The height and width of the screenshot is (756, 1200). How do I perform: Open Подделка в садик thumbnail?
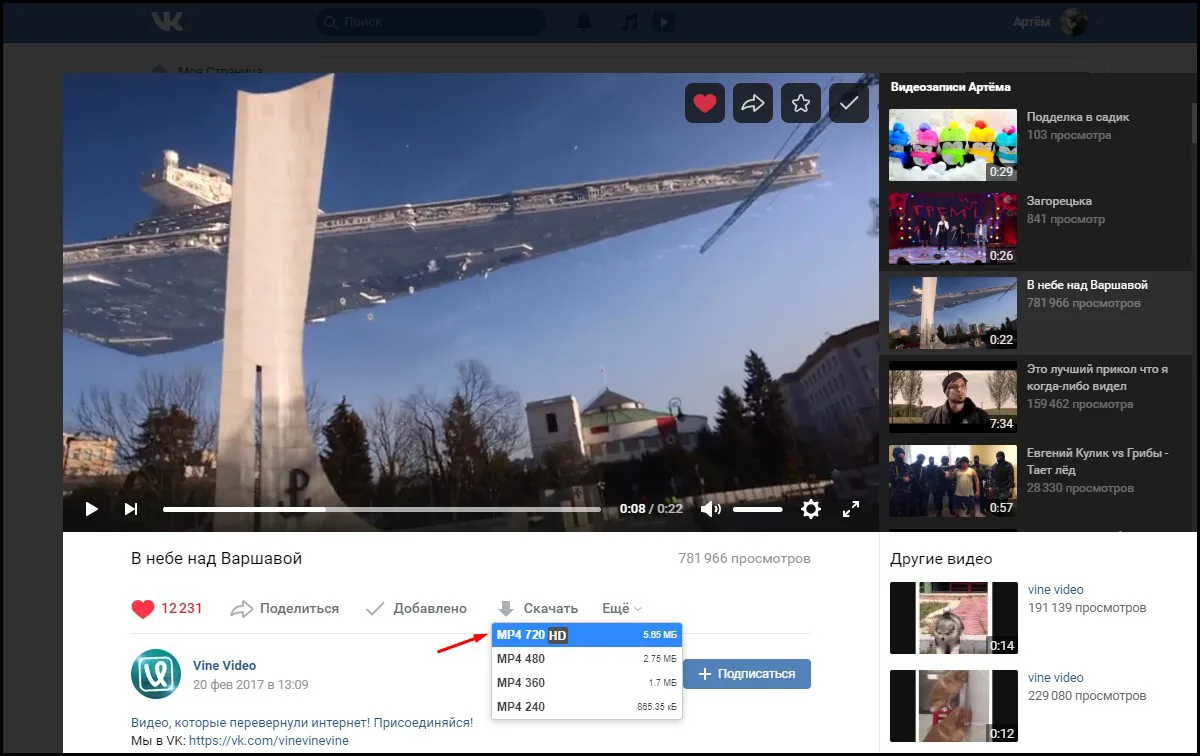[953, 145]
